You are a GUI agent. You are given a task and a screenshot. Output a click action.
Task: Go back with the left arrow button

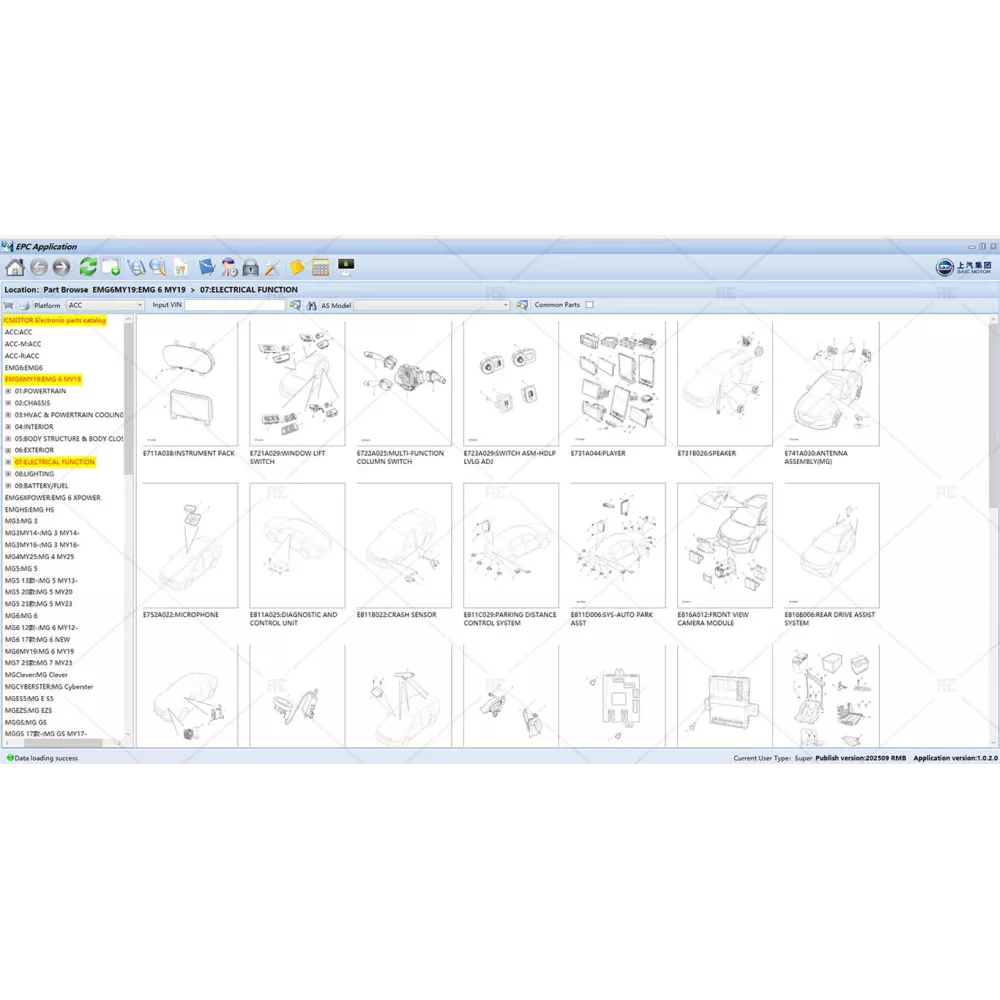[x=39, y=267]
